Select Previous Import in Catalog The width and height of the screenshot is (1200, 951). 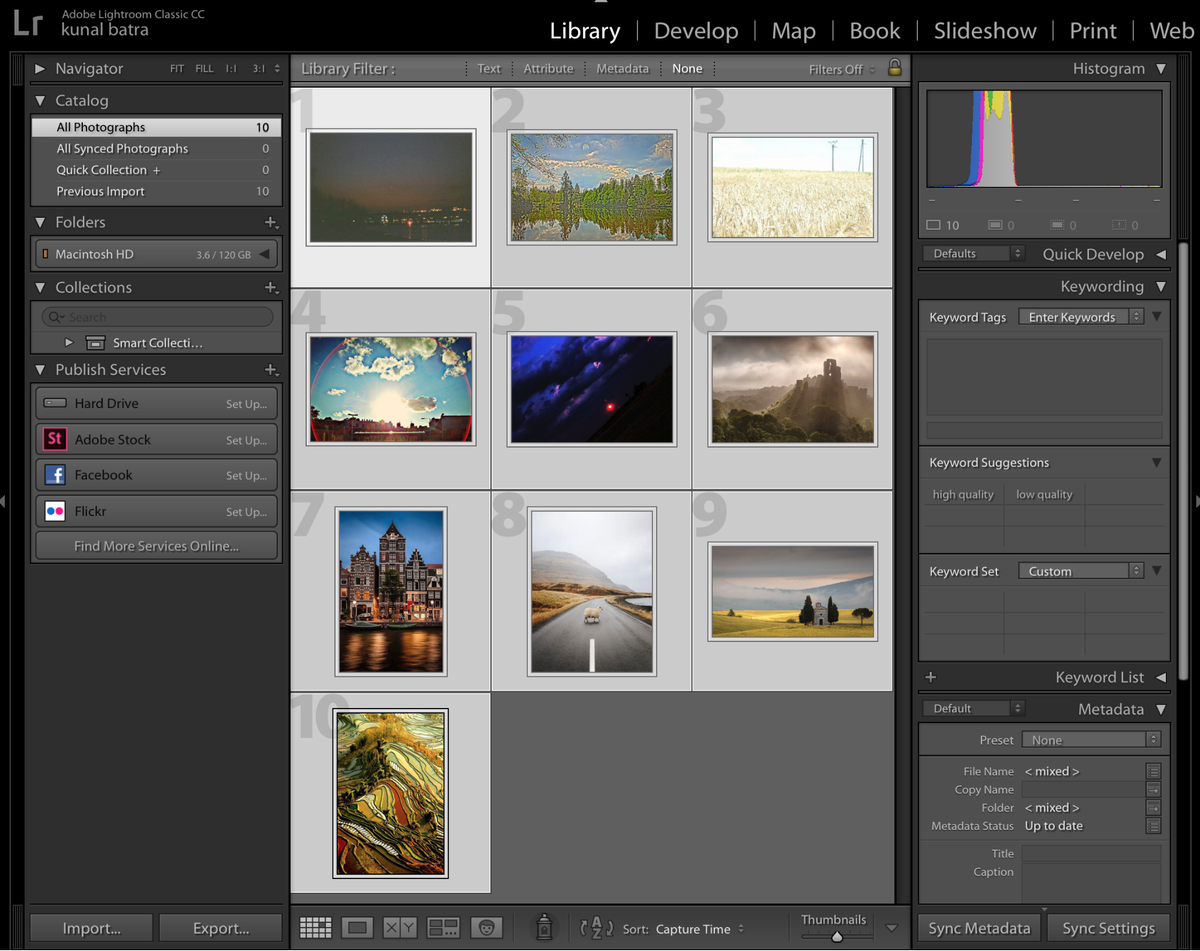pos(156,191)
